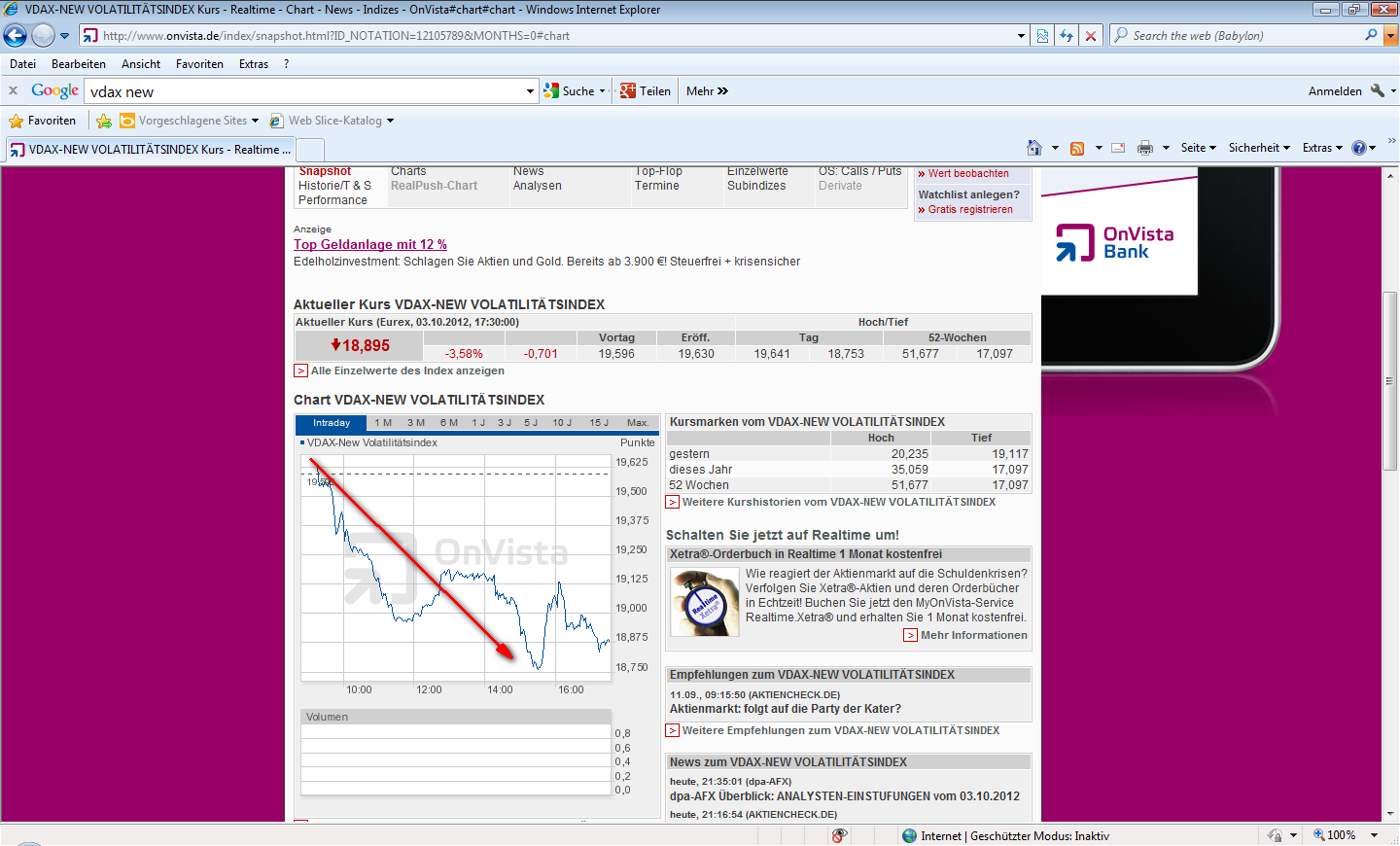Open Google Toolbar wrench settings
This screenshot has height=846, width=1400.
1378,91
